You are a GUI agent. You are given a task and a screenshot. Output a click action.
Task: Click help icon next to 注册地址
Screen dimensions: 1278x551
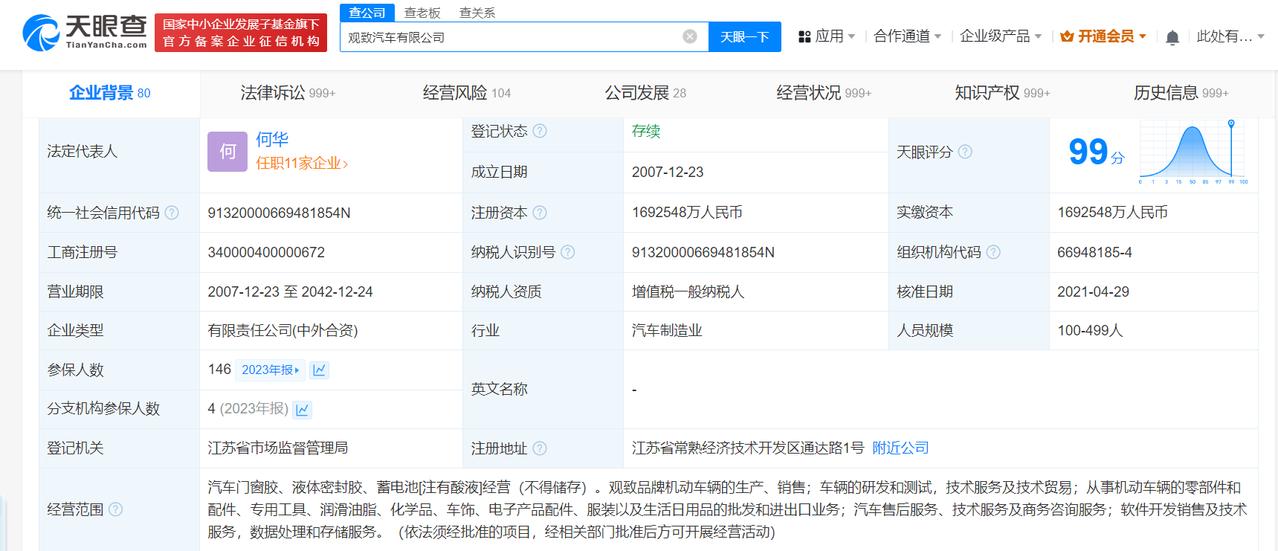(x=540, y=449)
